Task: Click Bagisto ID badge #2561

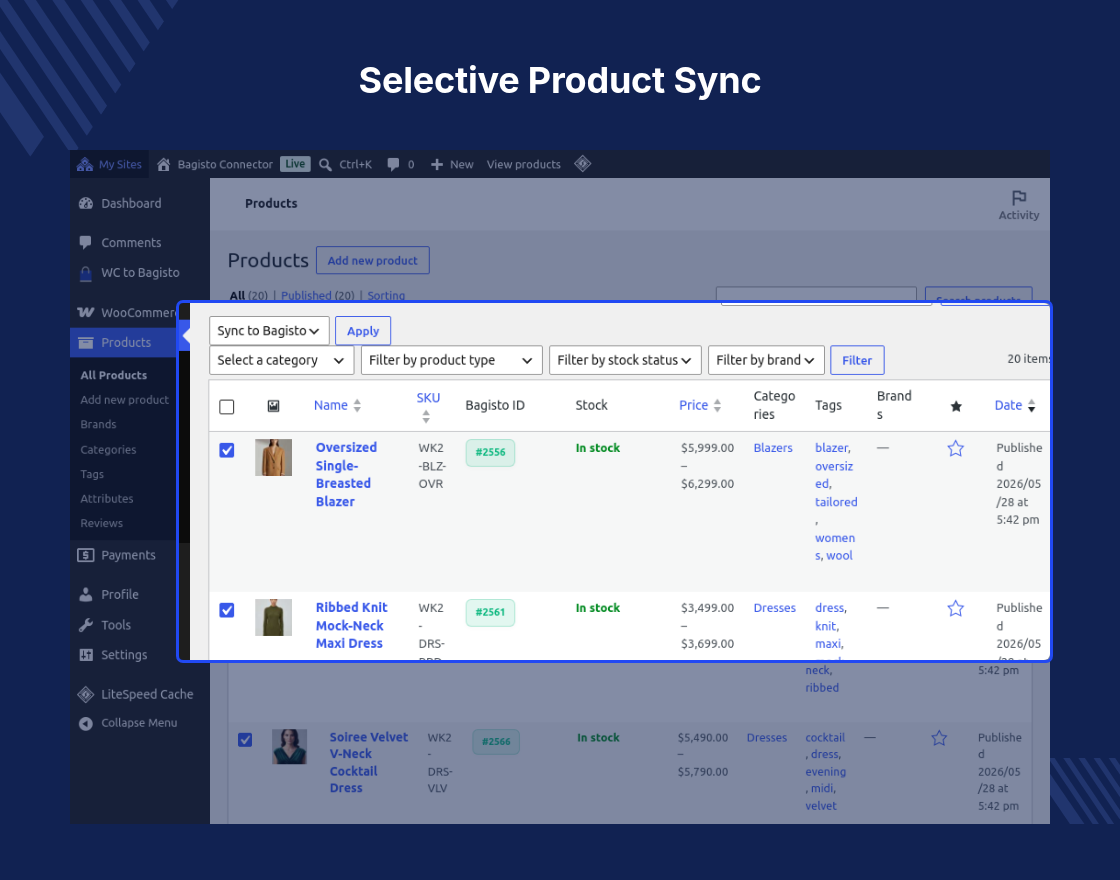Action: pyautogui.click(x=490, y=612)
